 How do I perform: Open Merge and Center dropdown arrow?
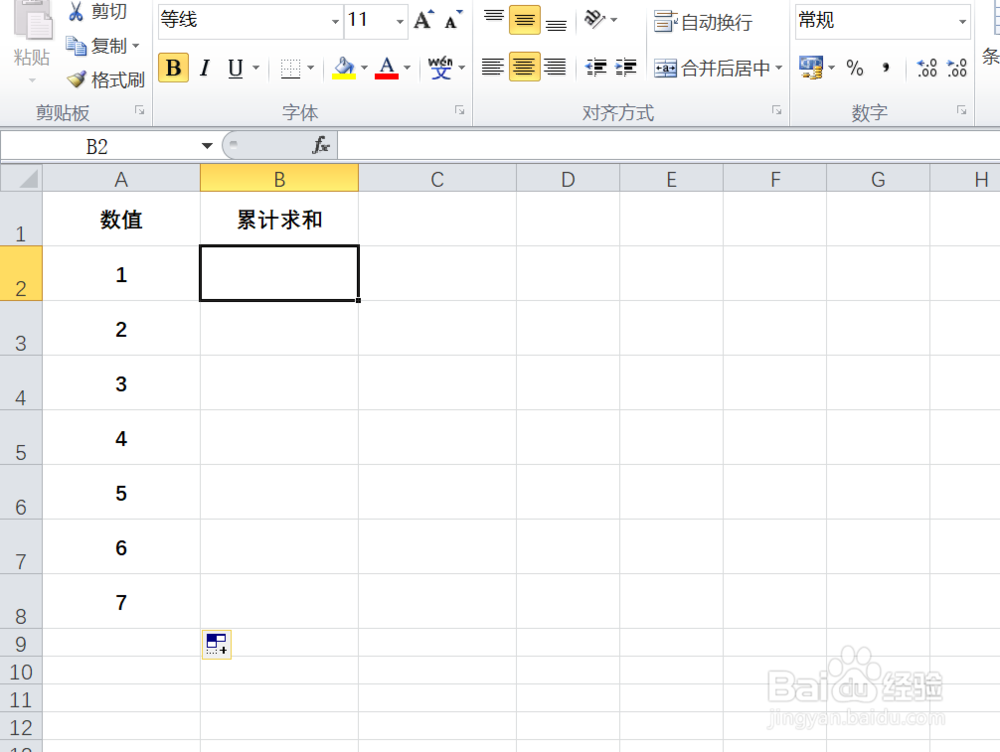(779, 68)
